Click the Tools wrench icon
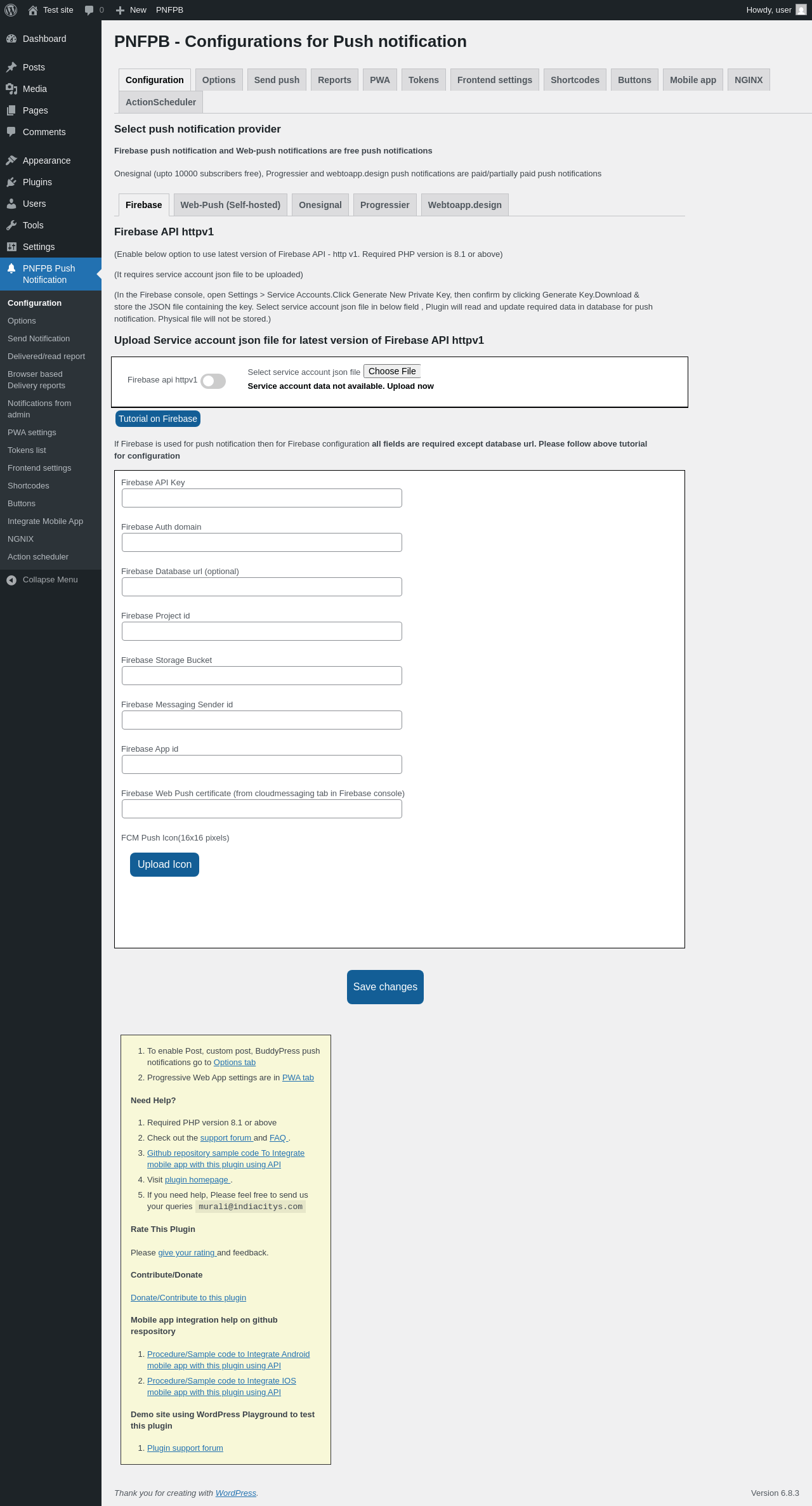This screenshot has width=812, height=1506. point(11,225)
